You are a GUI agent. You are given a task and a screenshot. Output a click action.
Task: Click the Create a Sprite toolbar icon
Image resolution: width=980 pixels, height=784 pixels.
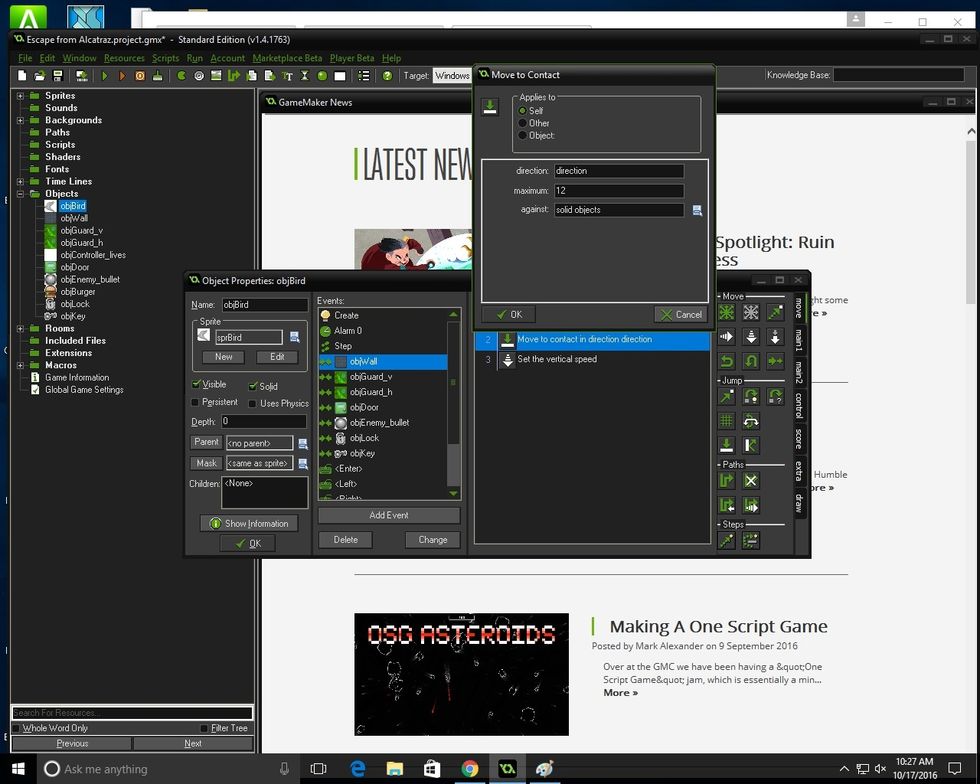pyautogui.click(x=181, y=76)
